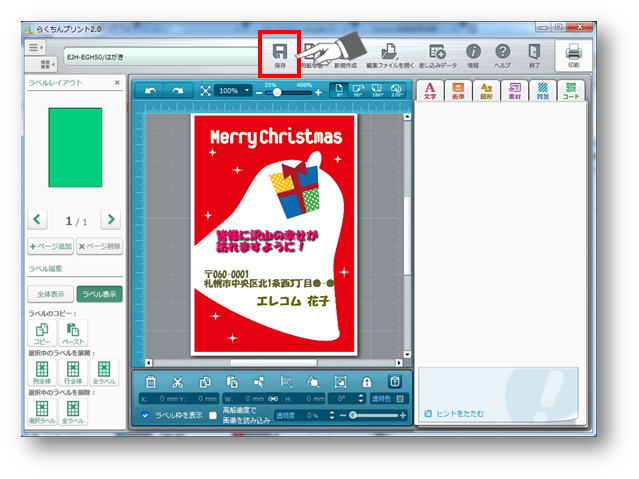639x479 pixels.
Task: Enable 高解像度で画像を読み込み checkbox
Action: coord(213,415)
